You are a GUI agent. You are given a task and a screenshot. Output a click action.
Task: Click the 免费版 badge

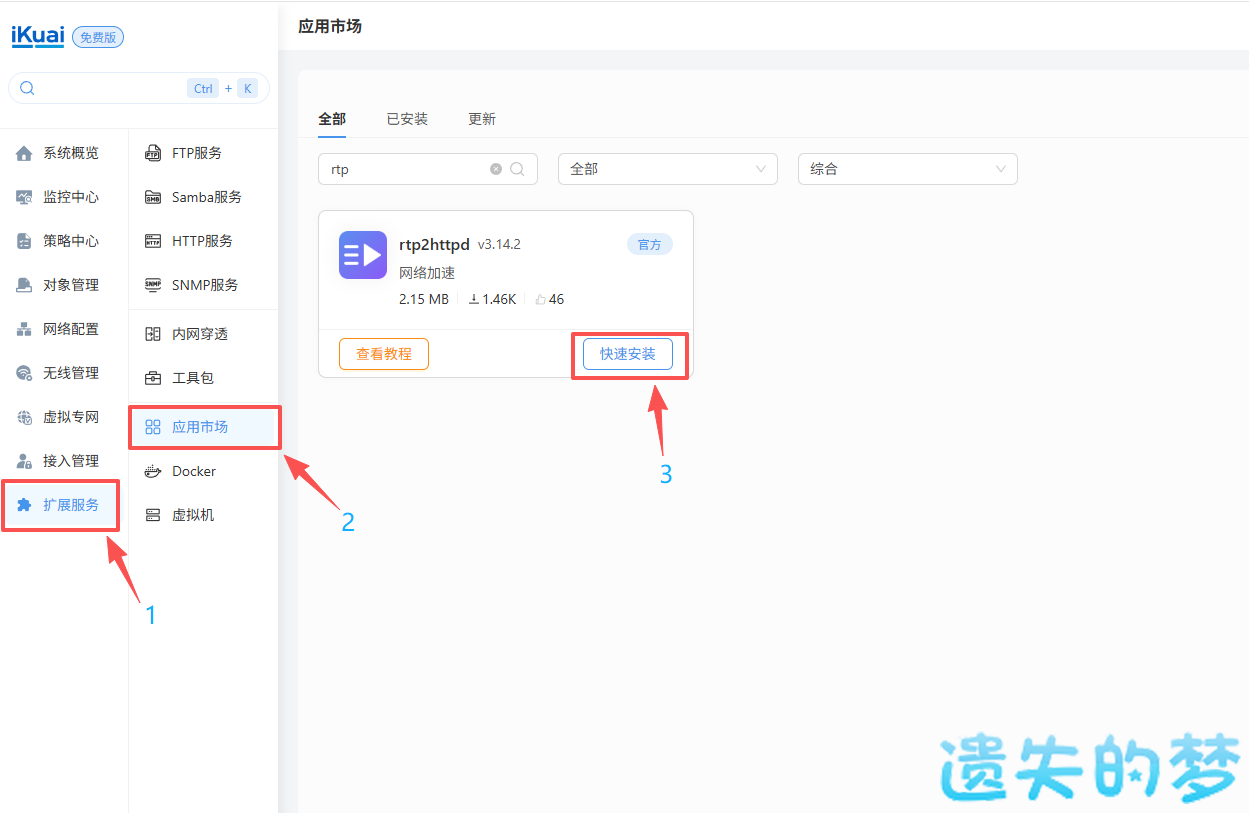click(98, 37)
